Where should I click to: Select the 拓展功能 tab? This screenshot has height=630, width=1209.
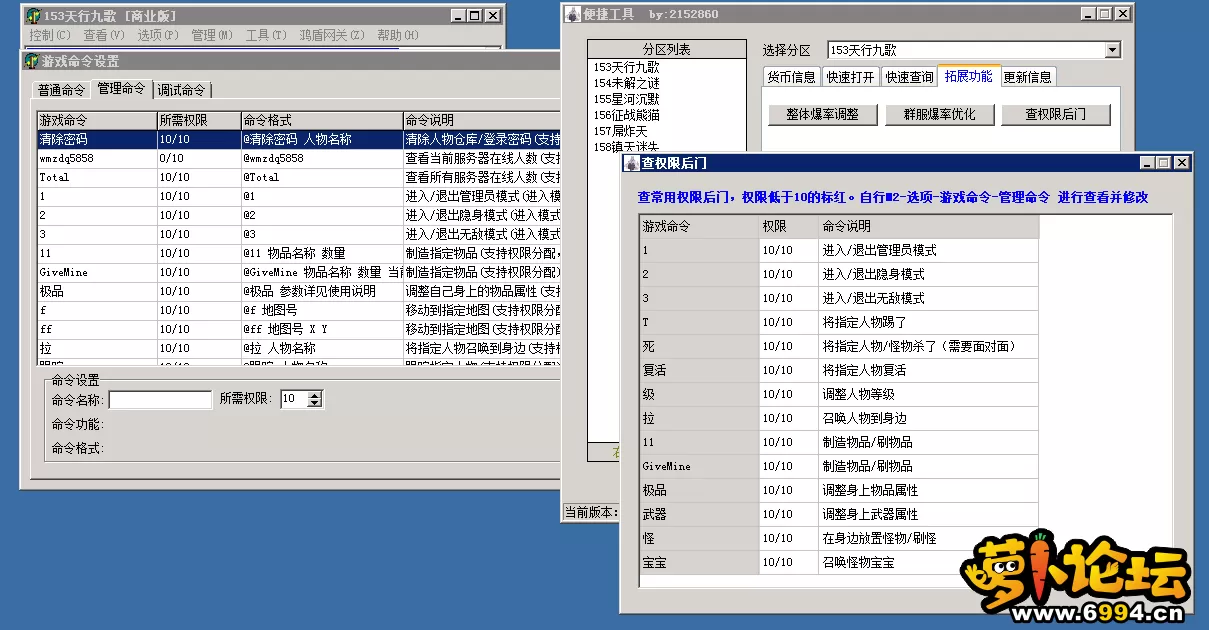(x=969, y=76)
